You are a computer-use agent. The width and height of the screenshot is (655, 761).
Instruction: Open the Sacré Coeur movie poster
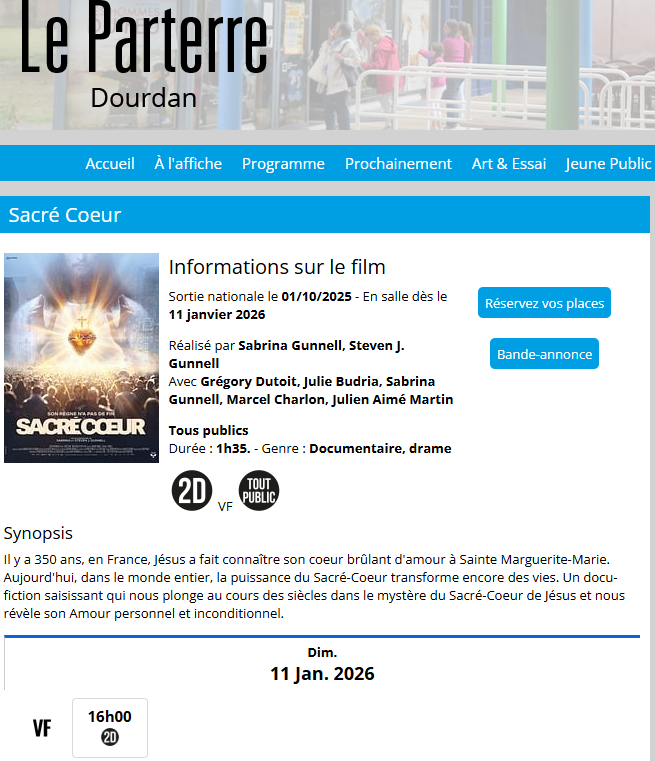pyautogui.click(x=82, y=358)
